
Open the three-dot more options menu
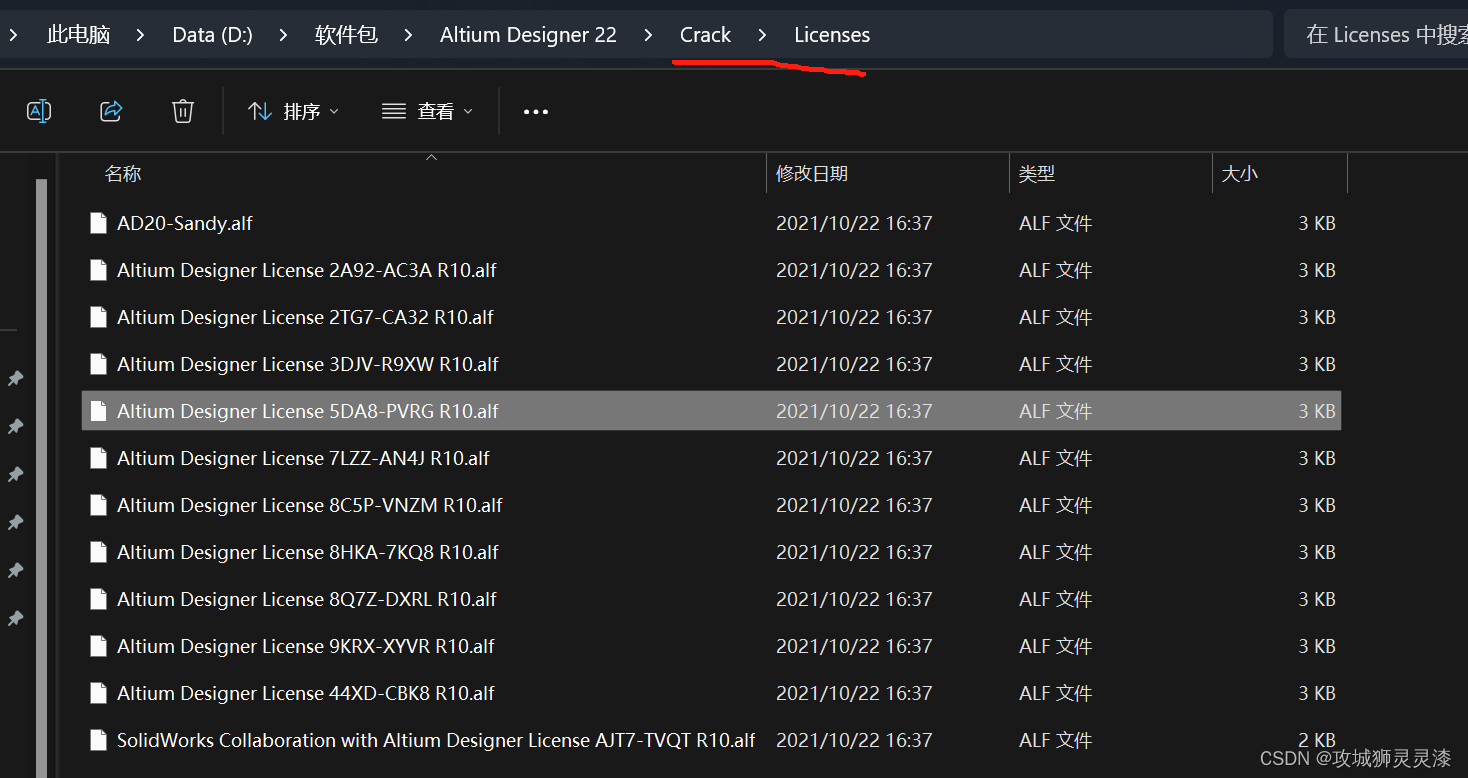(536, 112)
